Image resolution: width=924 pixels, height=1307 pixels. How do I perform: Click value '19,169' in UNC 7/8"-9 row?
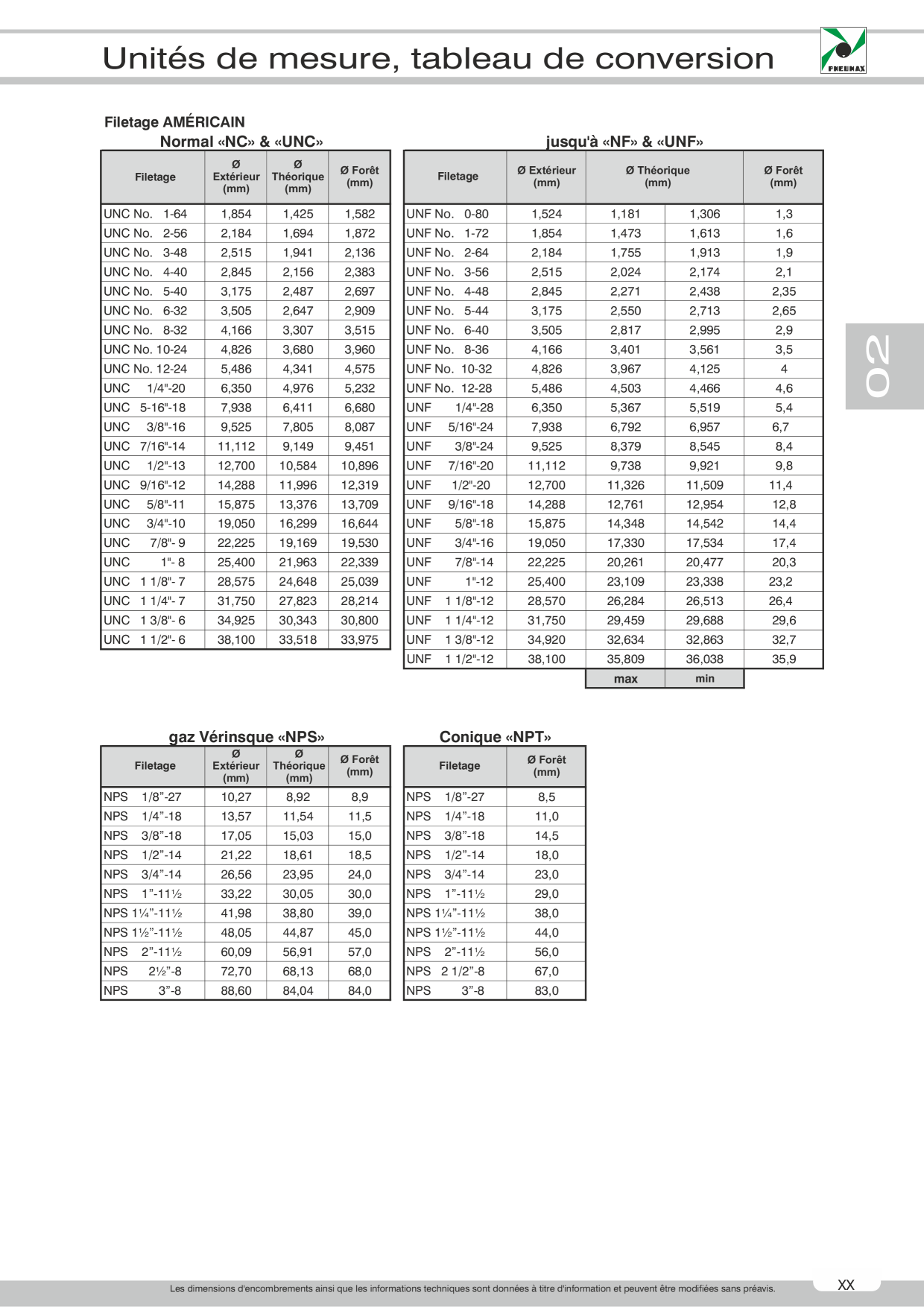click(298, 543)
